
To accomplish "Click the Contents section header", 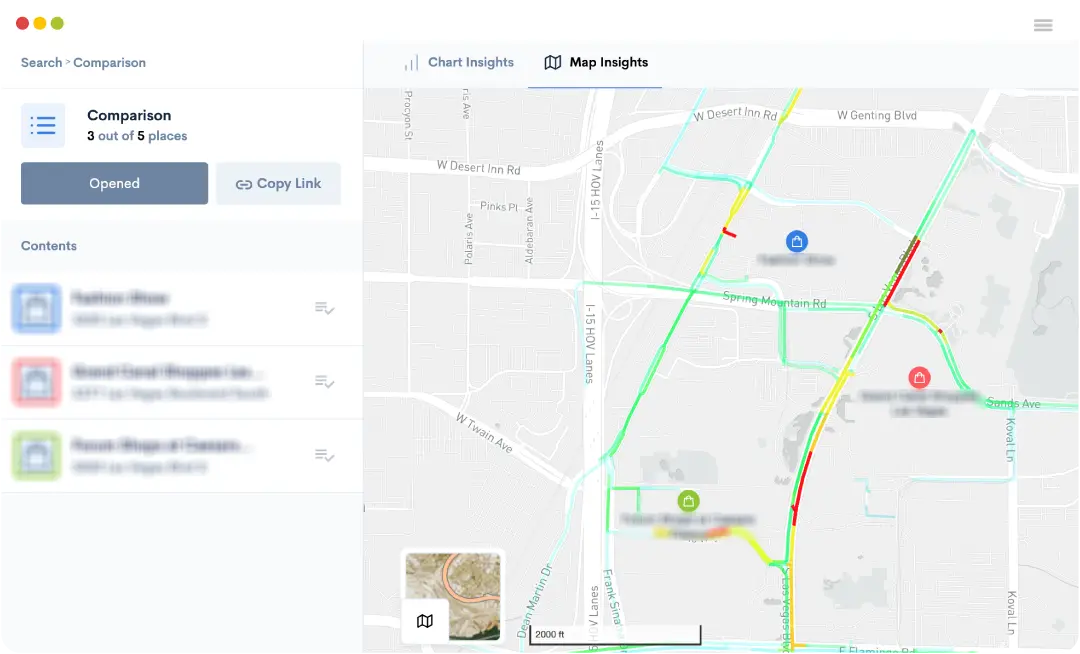I will click(x=49, y=246).
